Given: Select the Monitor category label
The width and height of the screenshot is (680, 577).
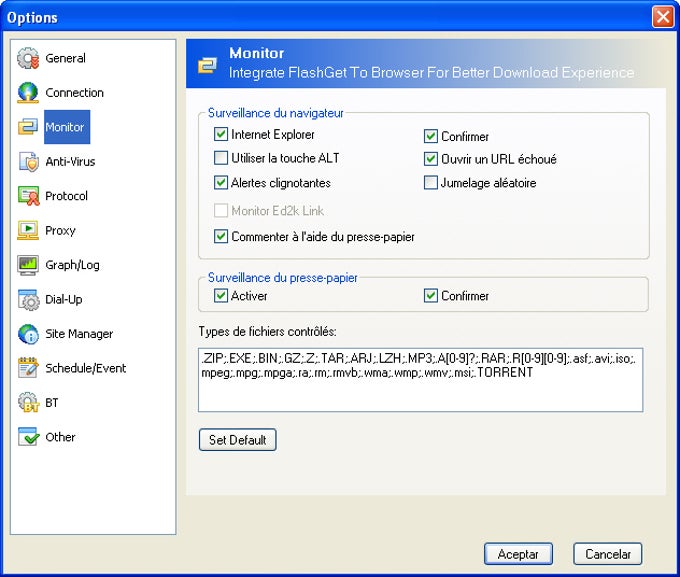Looking at the screenshot, I should [x=67, y=127].
